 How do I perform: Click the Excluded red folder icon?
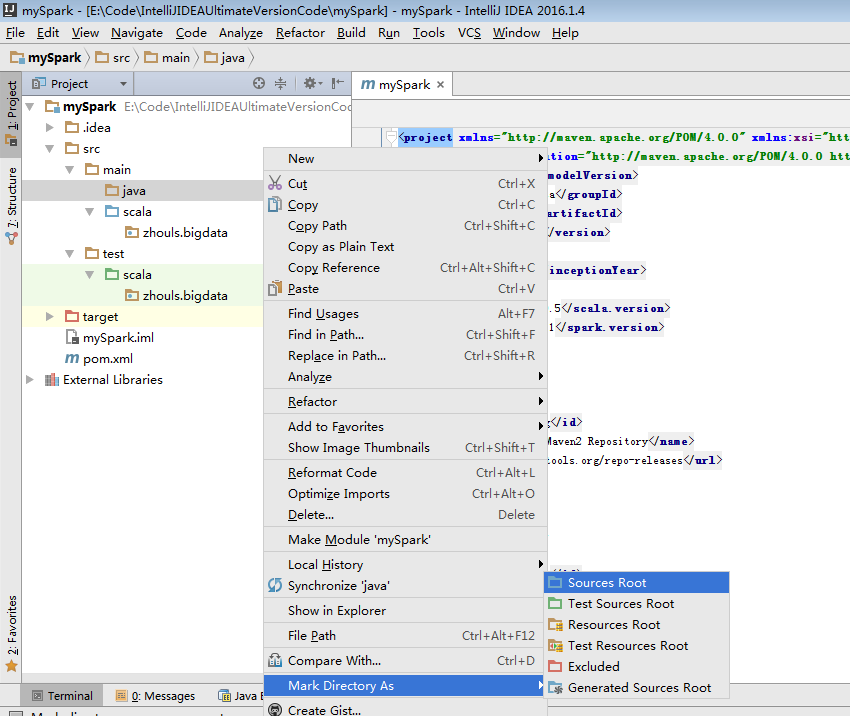(555, 666)
